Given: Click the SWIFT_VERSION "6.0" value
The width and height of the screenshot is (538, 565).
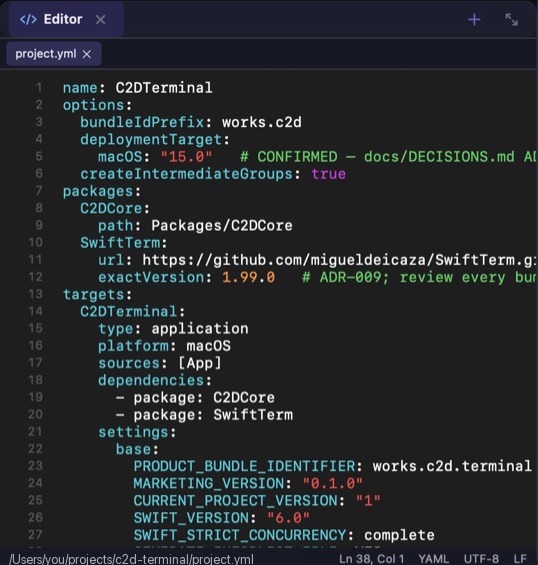Looking at the screenshot, I should tap(288, 518).
